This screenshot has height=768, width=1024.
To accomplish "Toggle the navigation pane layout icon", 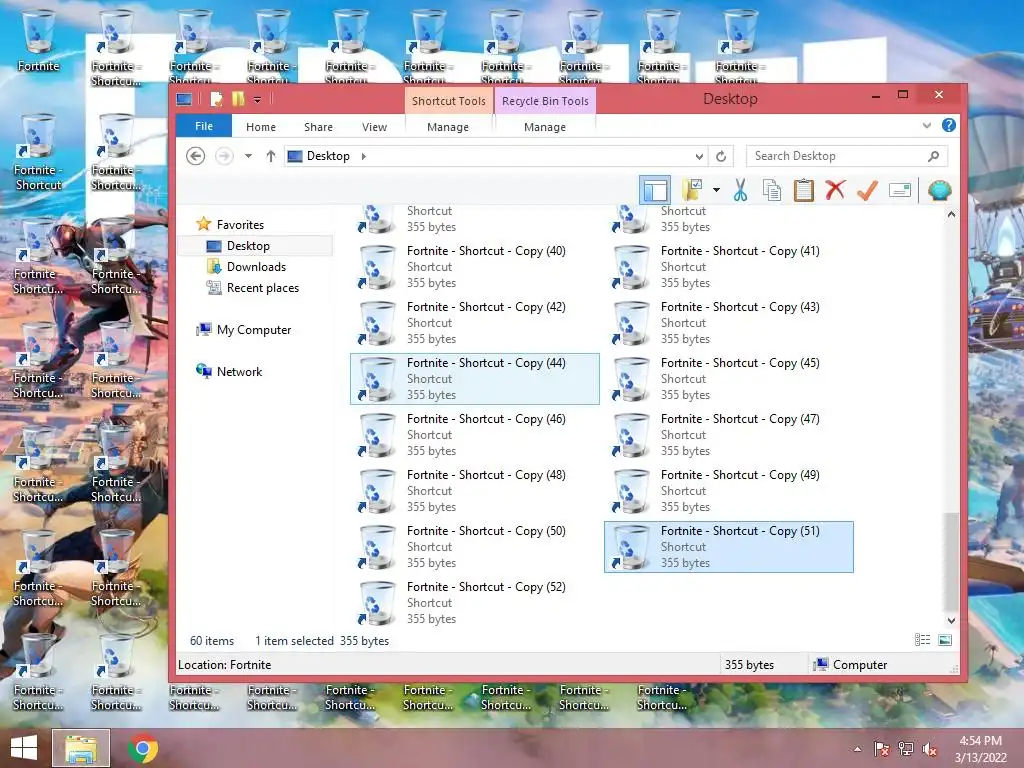I will tap(655, 190).
